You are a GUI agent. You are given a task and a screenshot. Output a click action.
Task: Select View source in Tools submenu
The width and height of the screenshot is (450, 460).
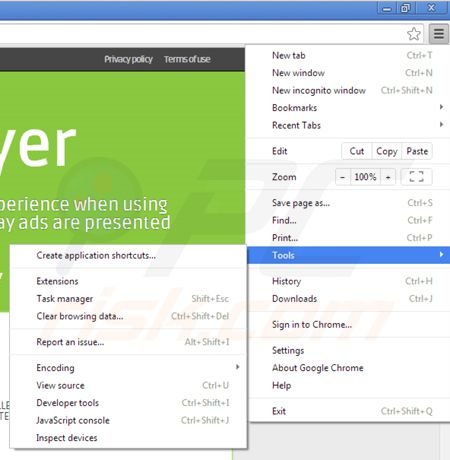pyautogui.click(x=128, y=385)
